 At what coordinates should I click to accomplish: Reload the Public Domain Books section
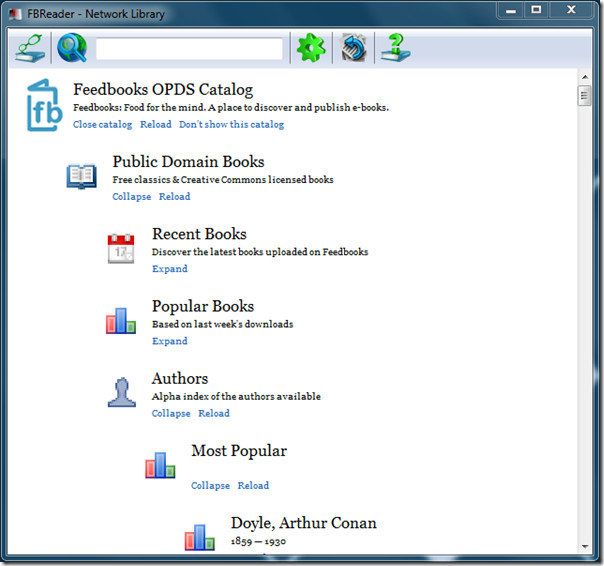tap(174, 197)
